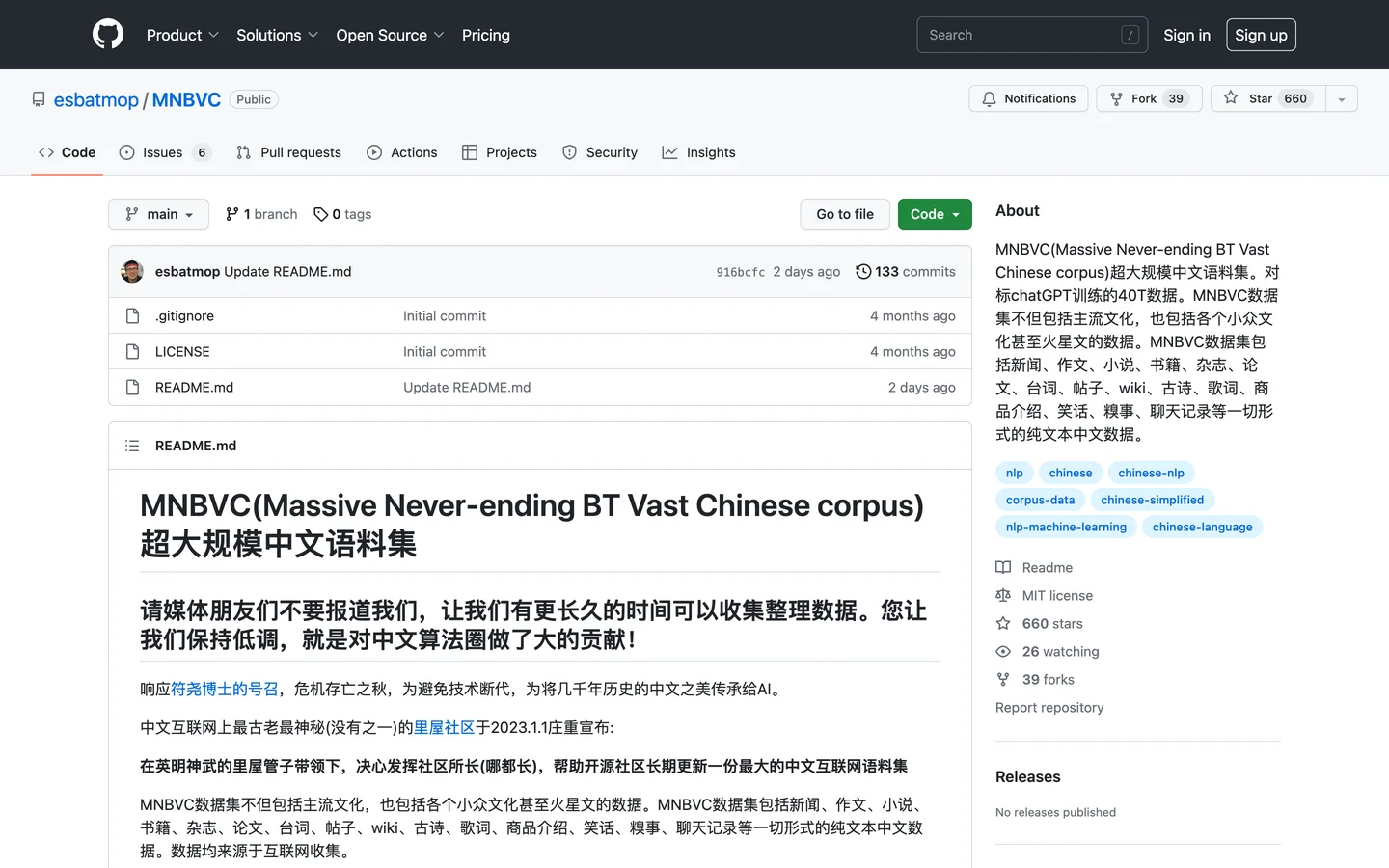Toggle the README outline list icon
Image resolution: width=1389 pixels, height=868 pixels.
click(132, 446)
